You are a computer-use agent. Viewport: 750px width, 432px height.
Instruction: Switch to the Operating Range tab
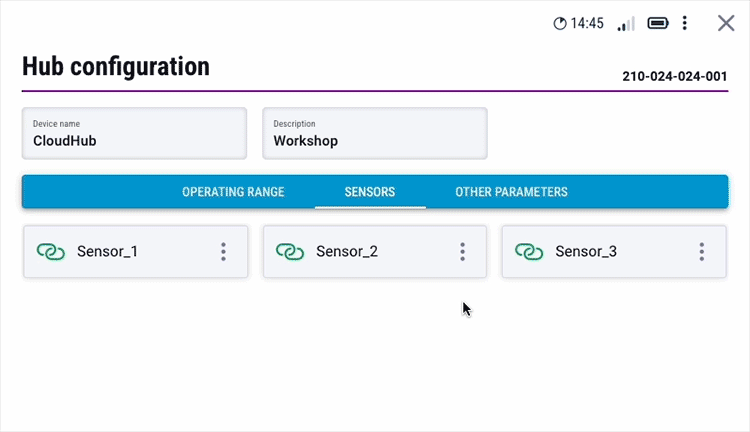click(x=233, y=192)
